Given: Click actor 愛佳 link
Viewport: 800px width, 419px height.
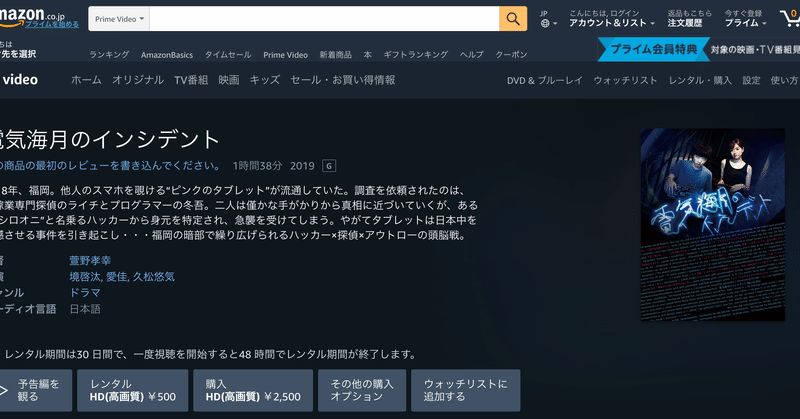Looking at the screenshot, I should 116,277.
